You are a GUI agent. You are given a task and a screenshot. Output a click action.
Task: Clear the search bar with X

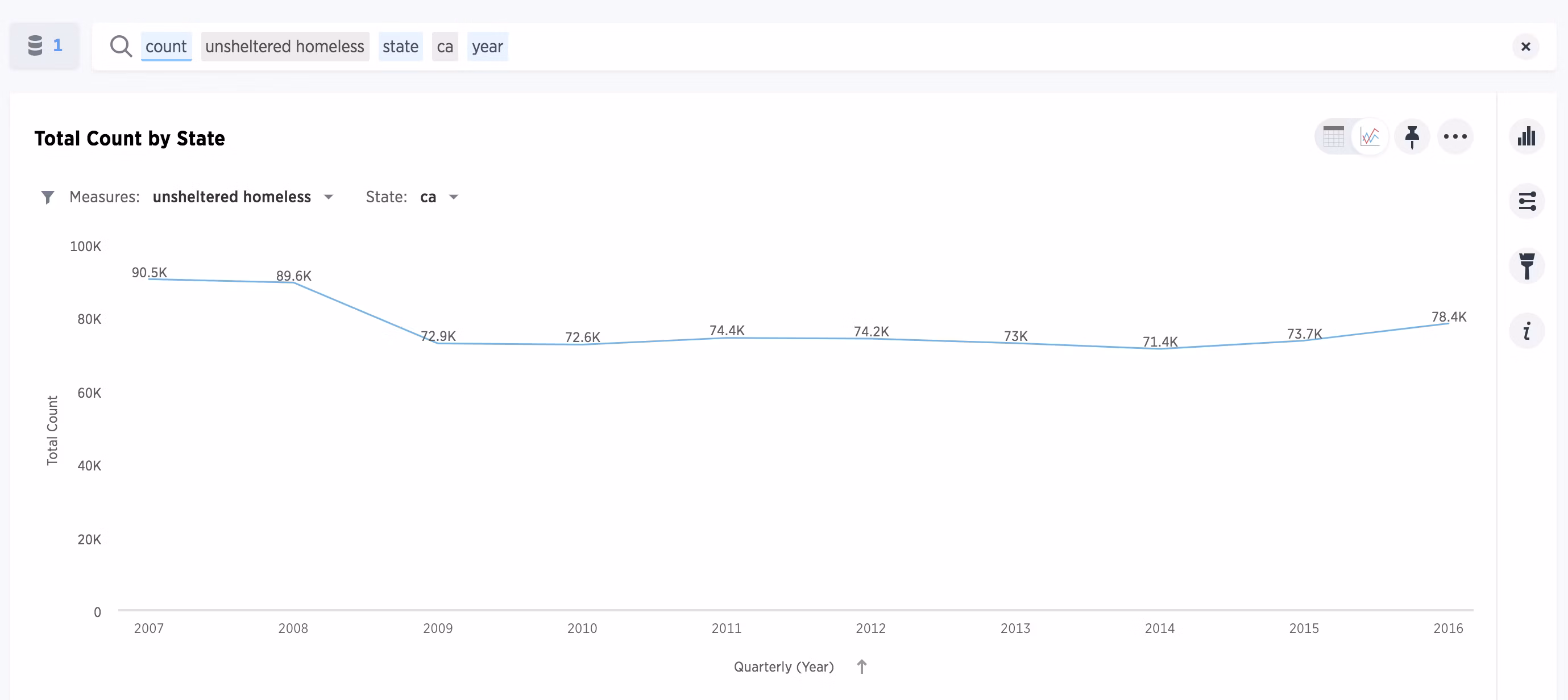pos(1525,47)
